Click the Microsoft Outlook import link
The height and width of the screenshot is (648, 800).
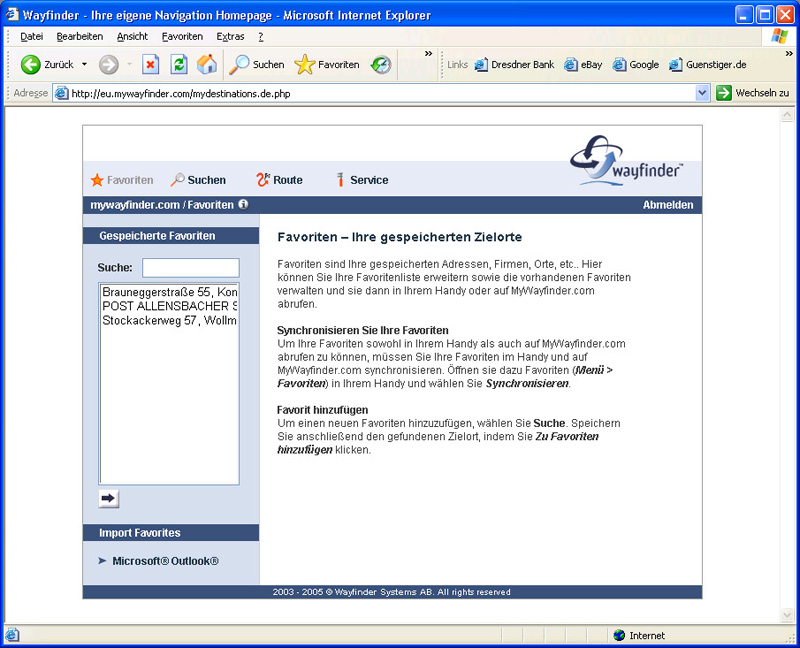click(x=165, y=561)
